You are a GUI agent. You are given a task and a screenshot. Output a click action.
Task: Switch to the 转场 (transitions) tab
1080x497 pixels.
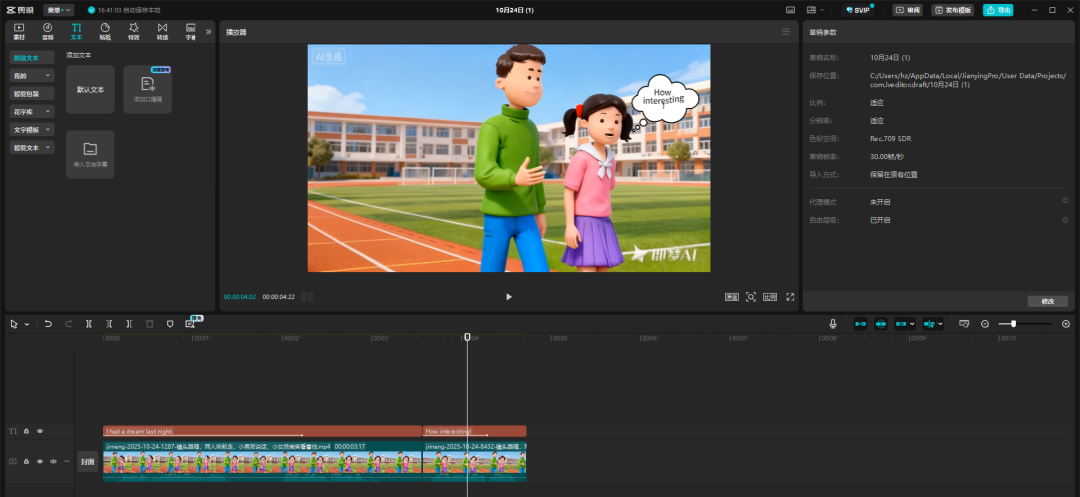click(x=162, y=31)
